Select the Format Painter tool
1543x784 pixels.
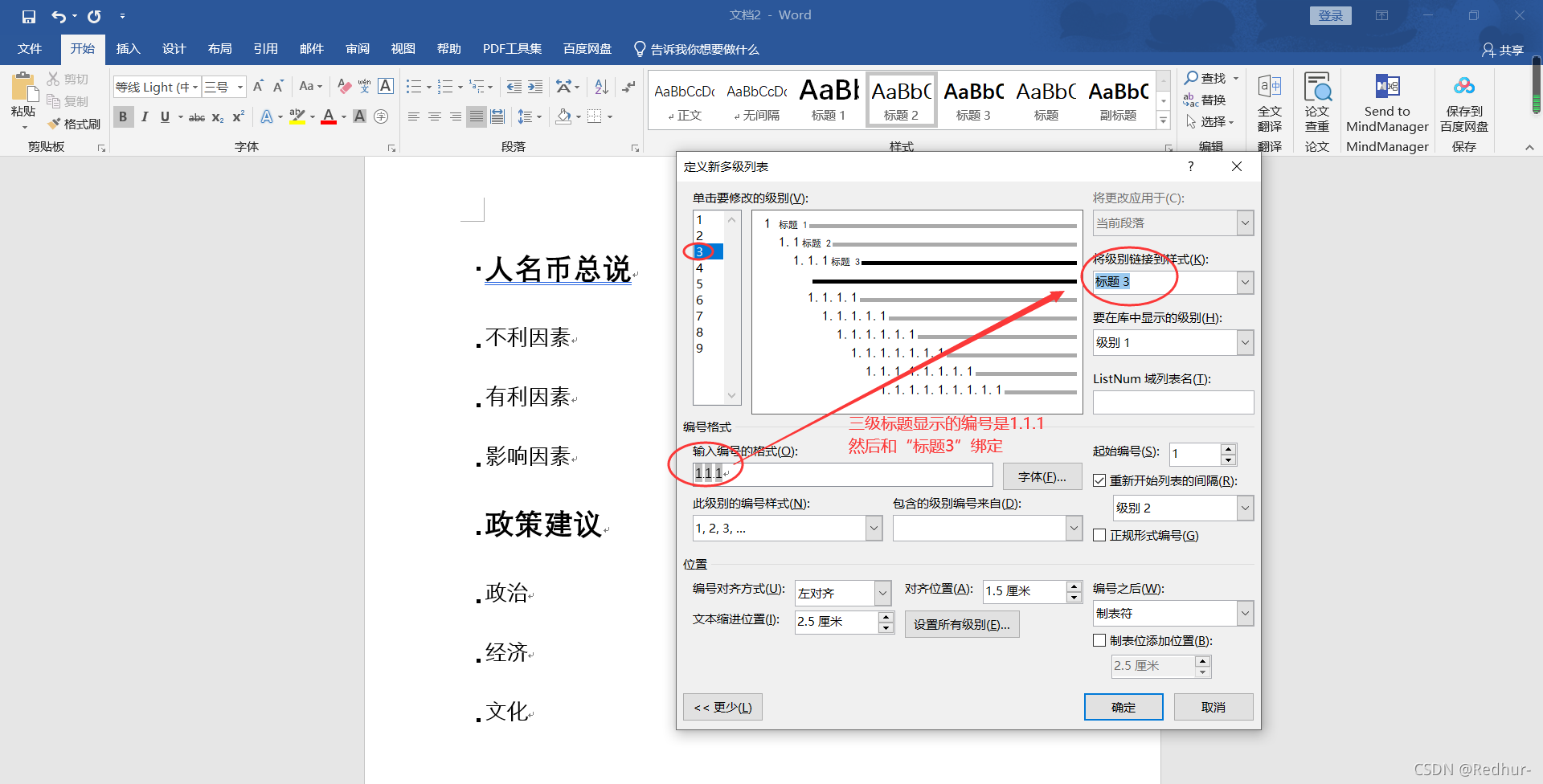74,124
